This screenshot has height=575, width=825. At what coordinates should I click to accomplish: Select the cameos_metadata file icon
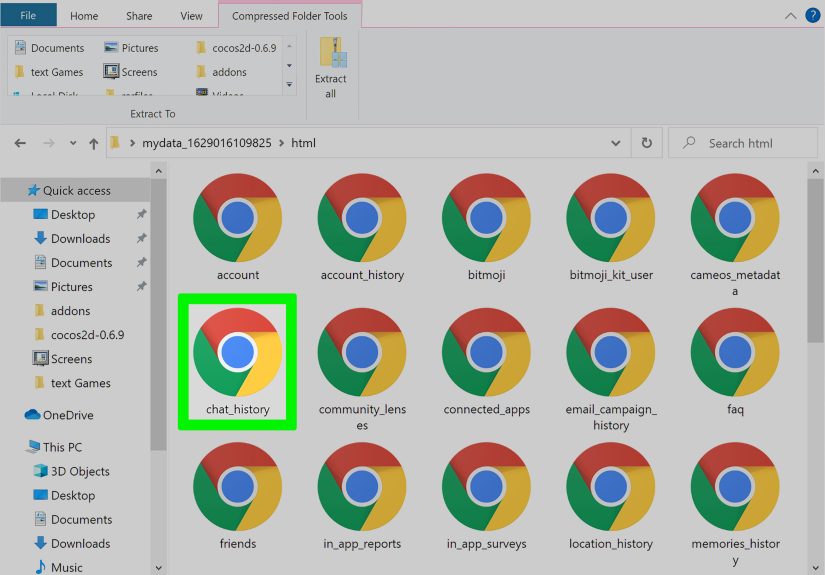click(x=735, y=218)
